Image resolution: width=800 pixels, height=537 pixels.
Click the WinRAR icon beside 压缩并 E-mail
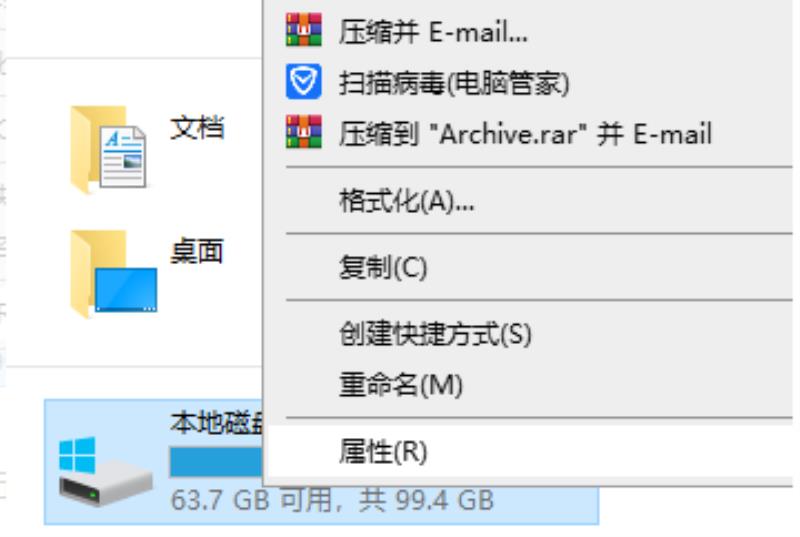(304, 30)
